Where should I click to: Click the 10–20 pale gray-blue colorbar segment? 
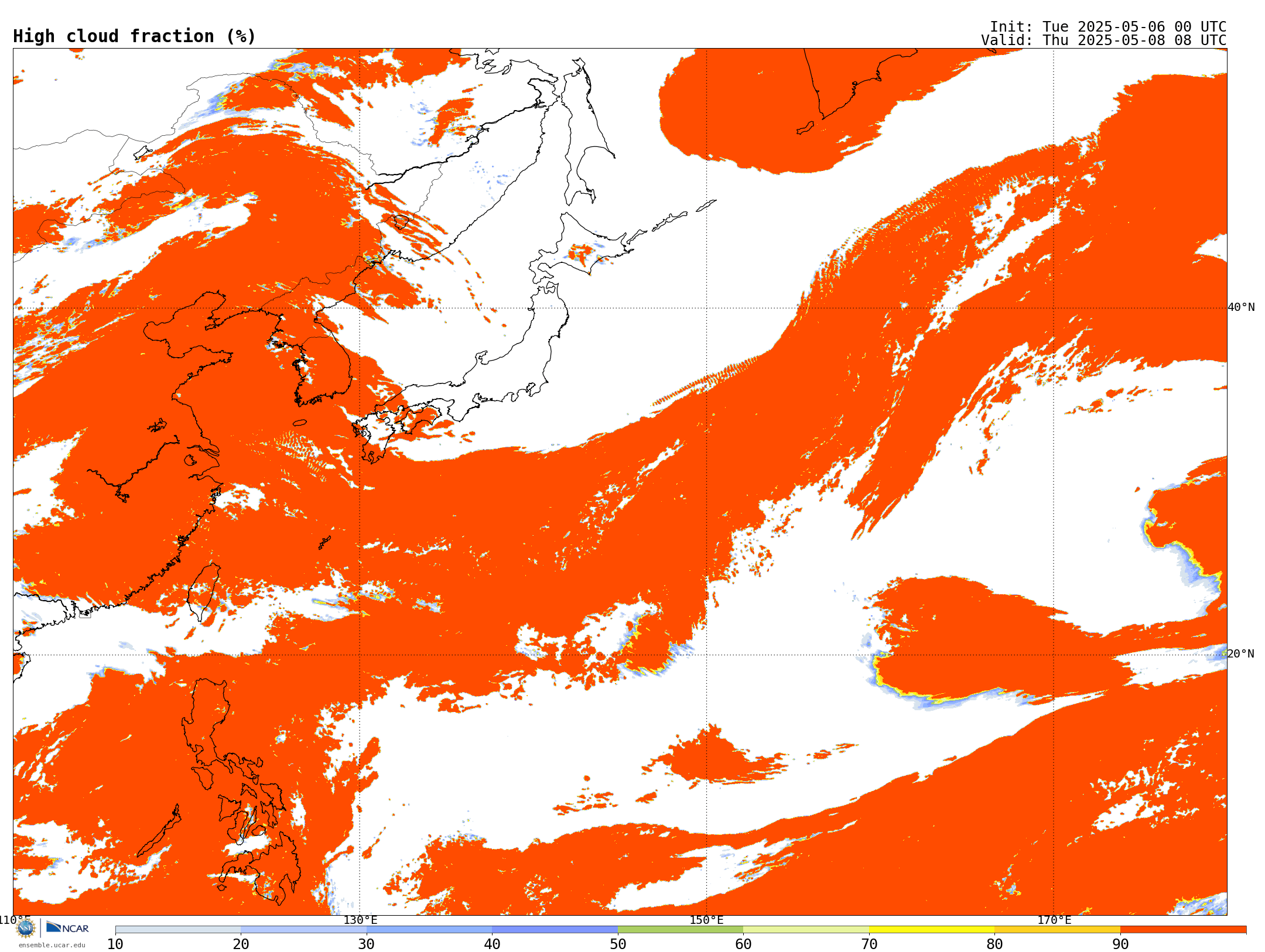(178, 930)
